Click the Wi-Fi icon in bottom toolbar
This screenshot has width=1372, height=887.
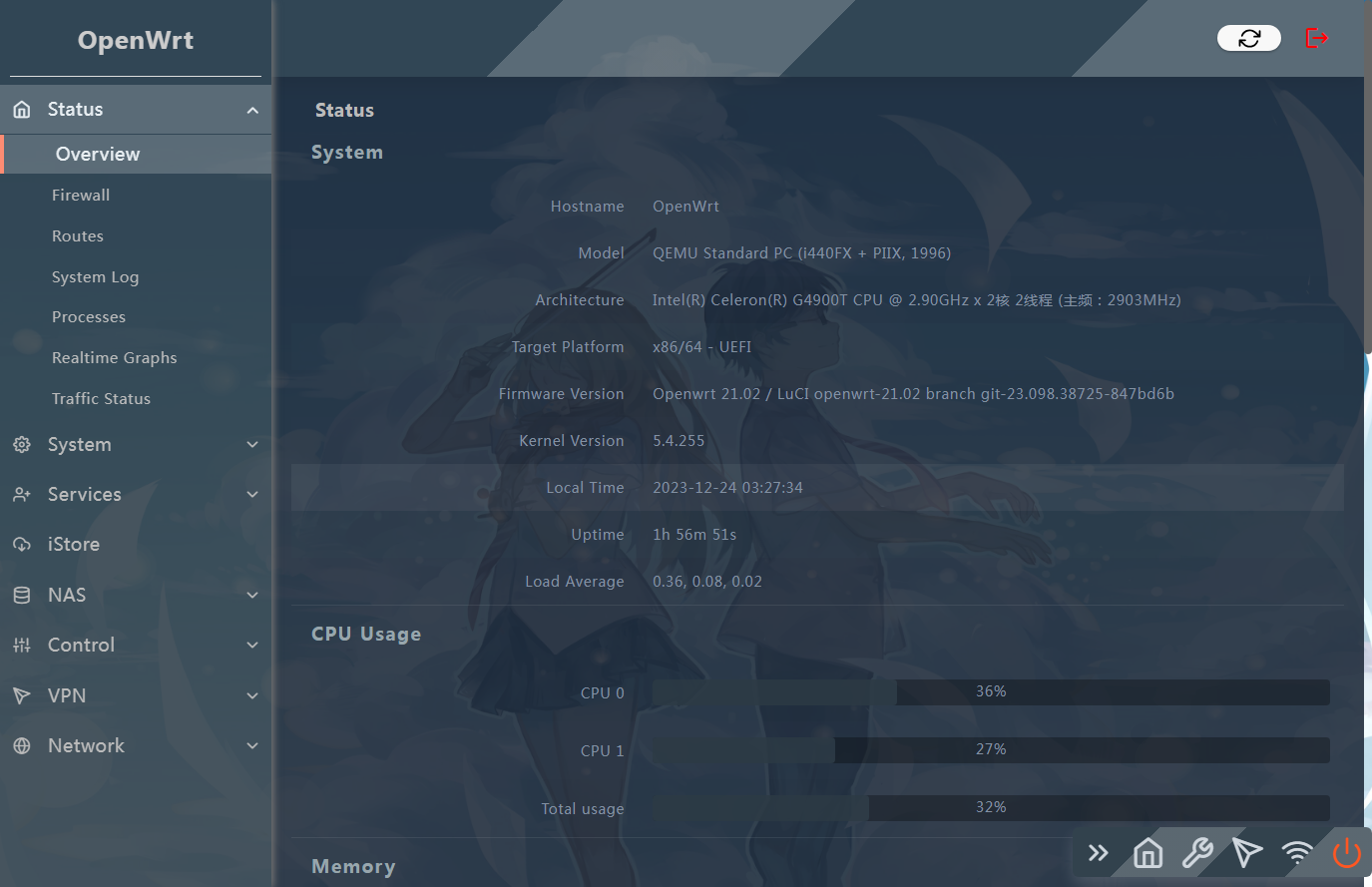tap(1297, 853)
